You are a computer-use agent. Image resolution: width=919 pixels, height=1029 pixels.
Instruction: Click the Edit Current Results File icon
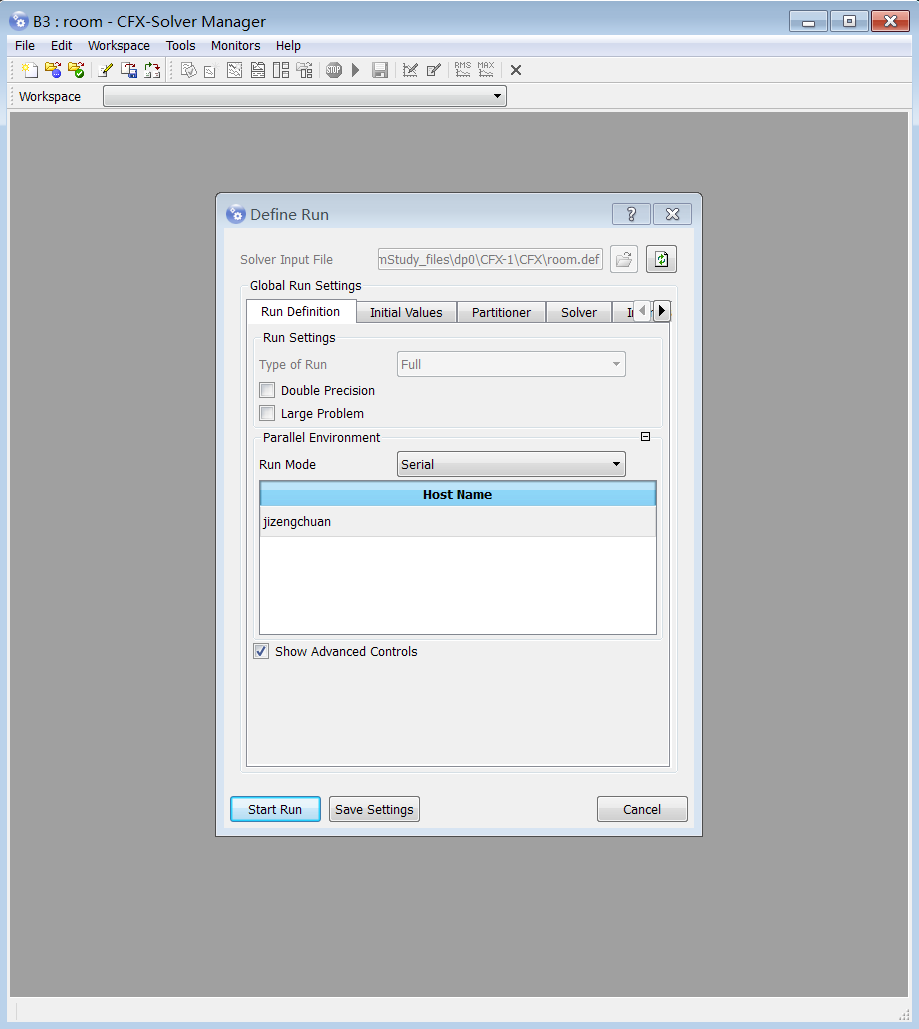[433, 70]
